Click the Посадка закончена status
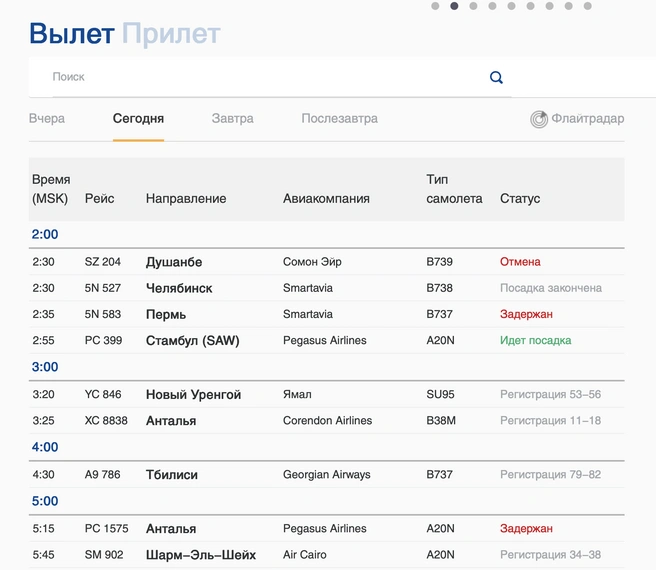Image resolution: width=656 pixels, height=570 pixels. coord(551,288)
